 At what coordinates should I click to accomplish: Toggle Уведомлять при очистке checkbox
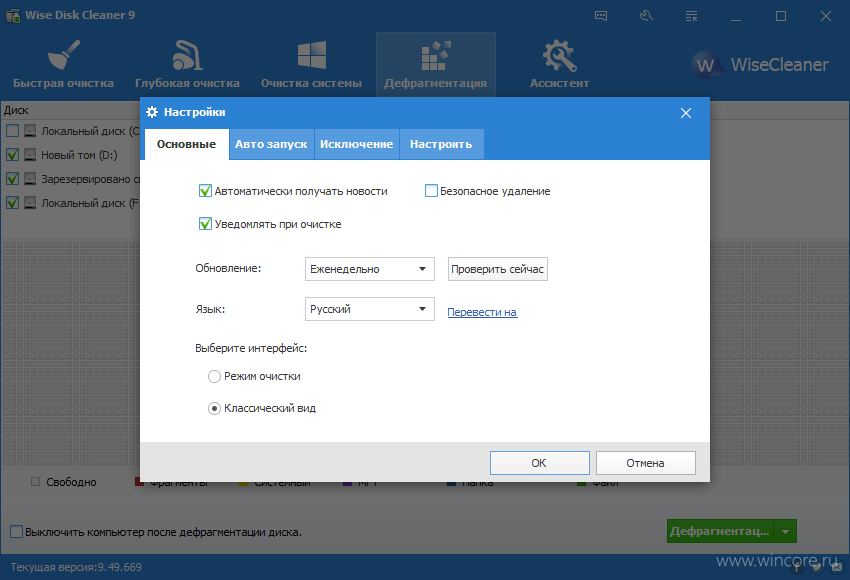point(205,224)
